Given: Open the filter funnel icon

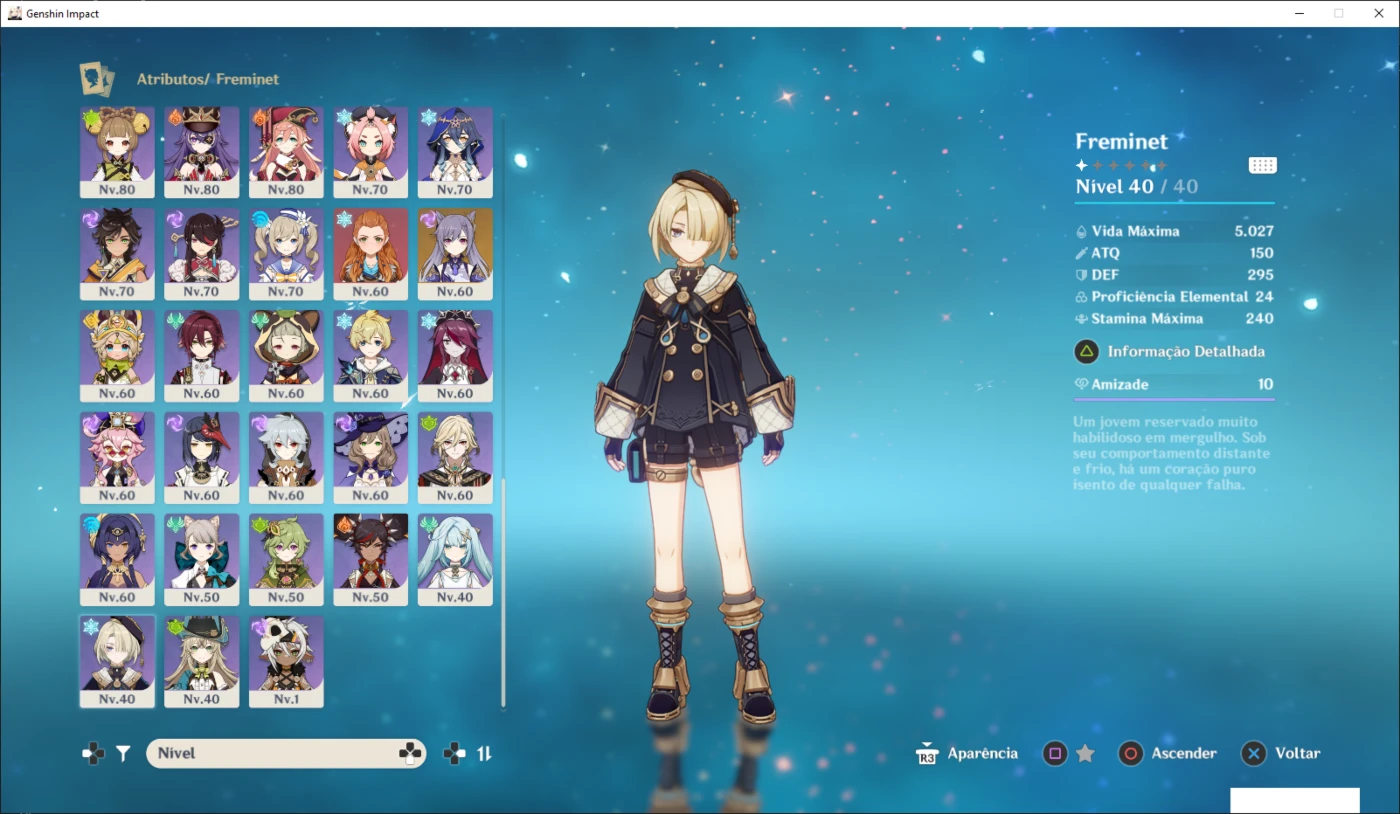Looking at the screenshot, I should (123, 754).
